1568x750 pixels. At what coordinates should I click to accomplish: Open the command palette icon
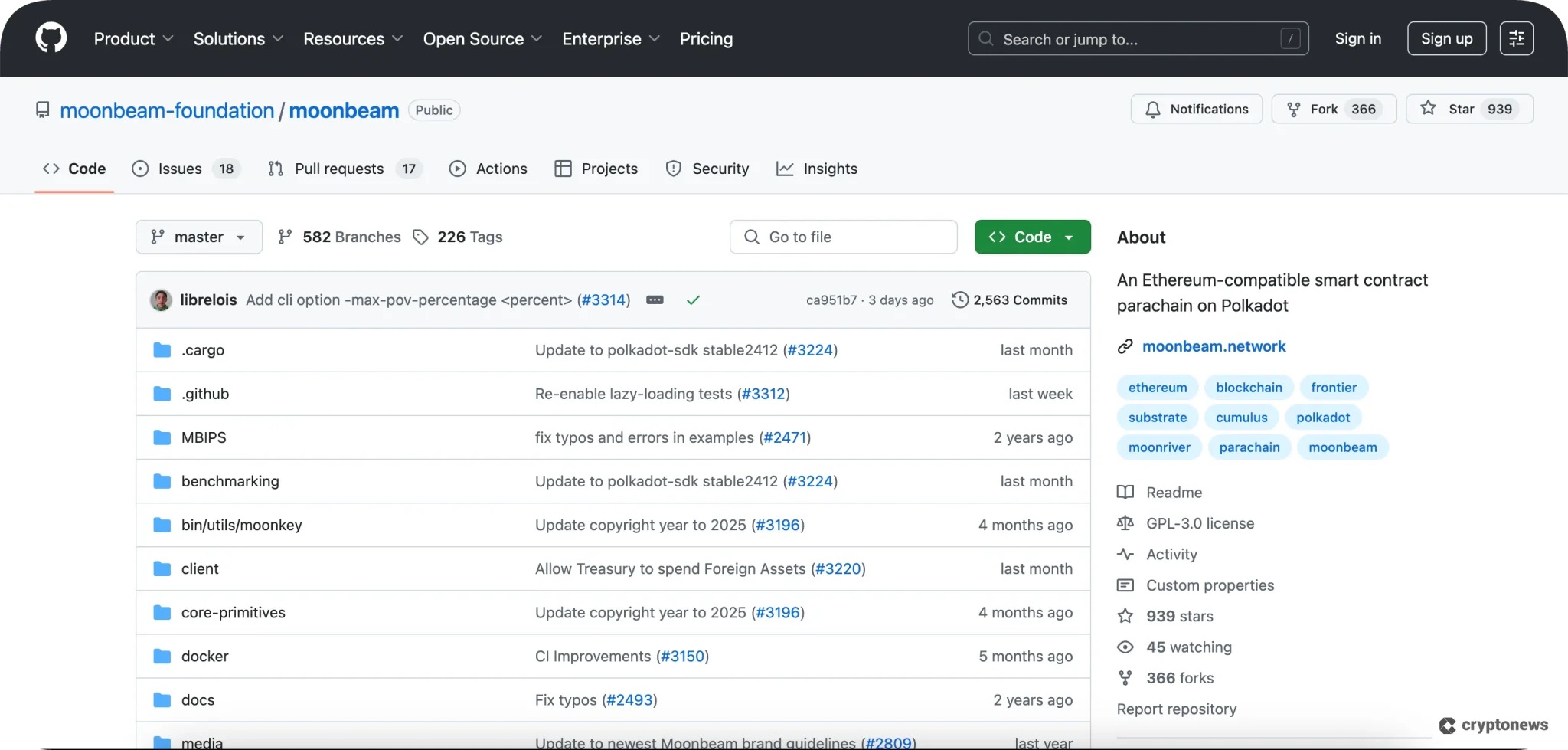(x=1516, y=38)
